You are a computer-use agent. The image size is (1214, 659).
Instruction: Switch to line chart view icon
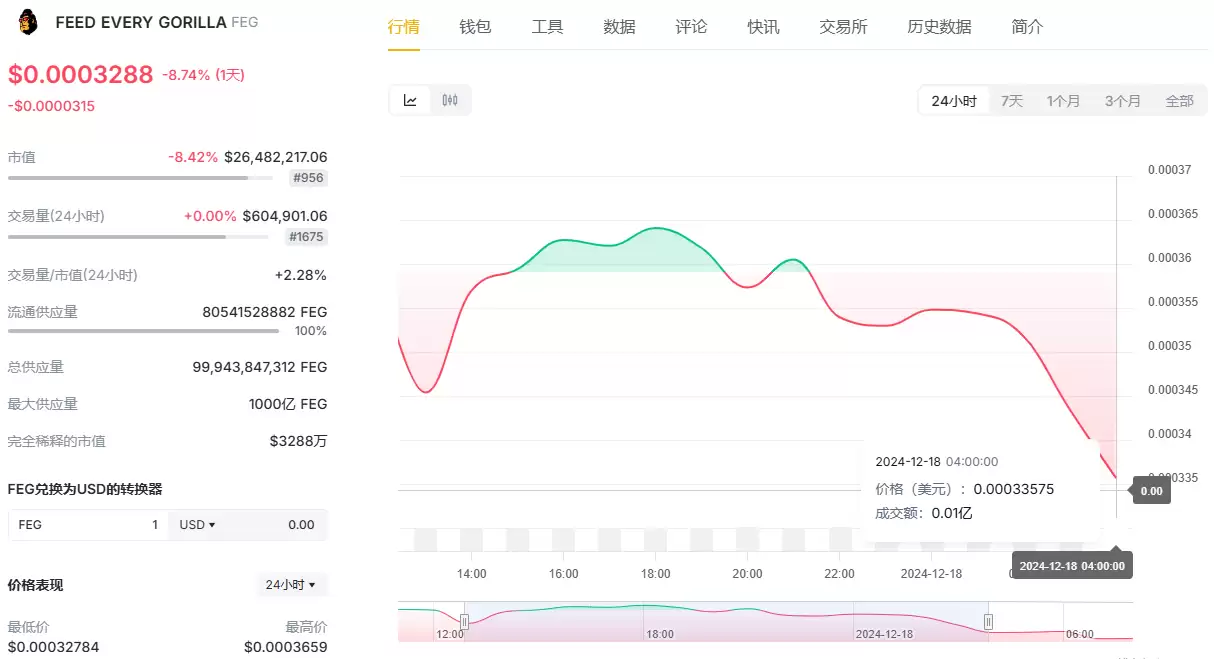pyautogui.click(x=410, y=100)
